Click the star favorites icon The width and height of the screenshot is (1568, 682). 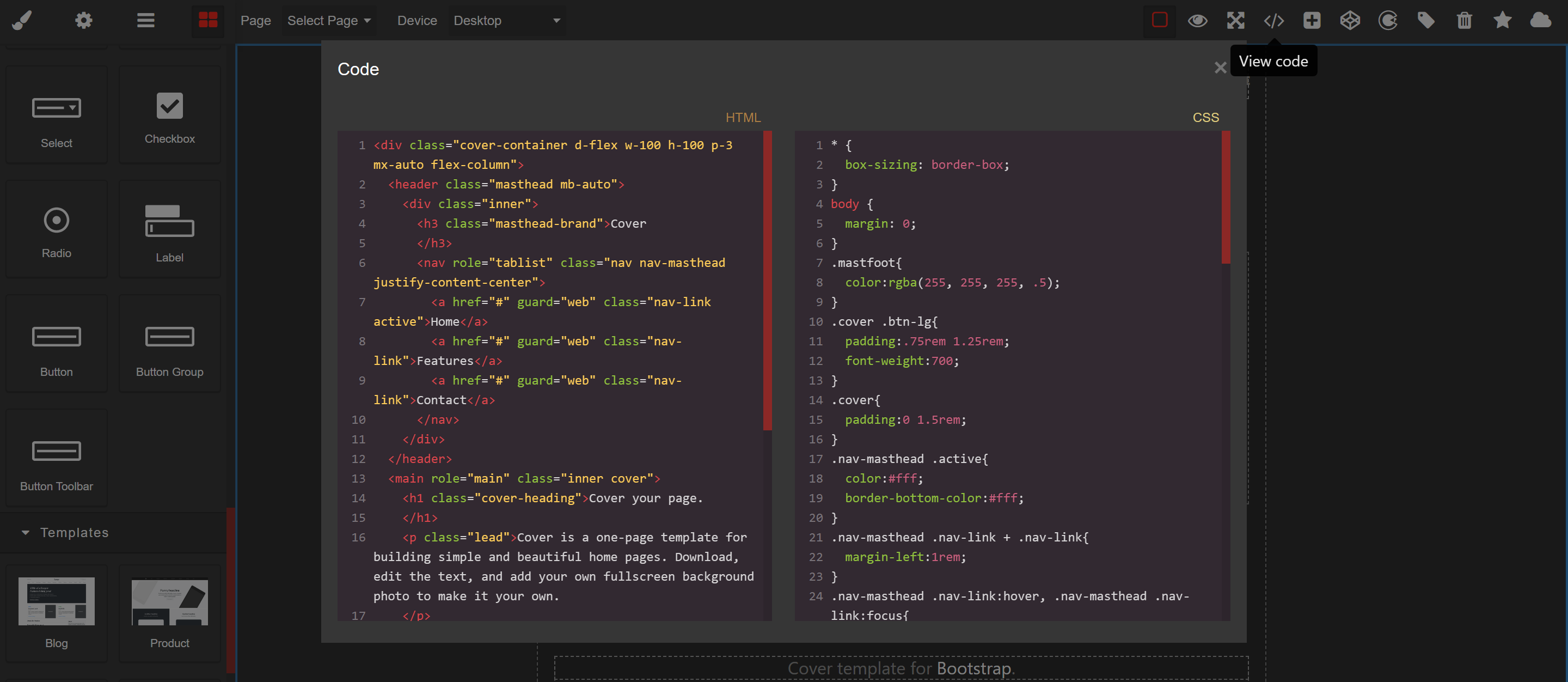pos(1502,20)
